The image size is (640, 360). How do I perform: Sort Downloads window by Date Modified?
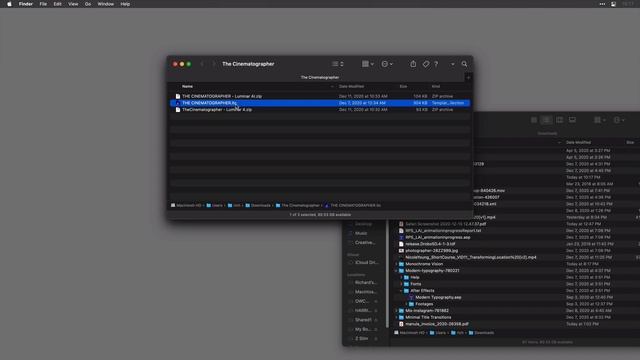coord(578,142)
